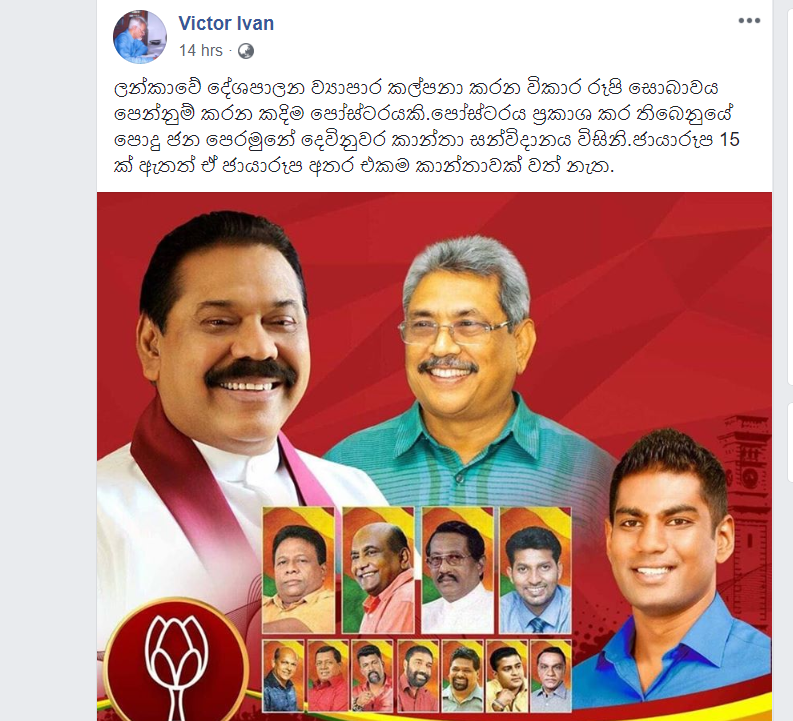This screenshot has width=793, height=721.
Task: Open the post options three-dot menu
Action: tap(749, 21)
